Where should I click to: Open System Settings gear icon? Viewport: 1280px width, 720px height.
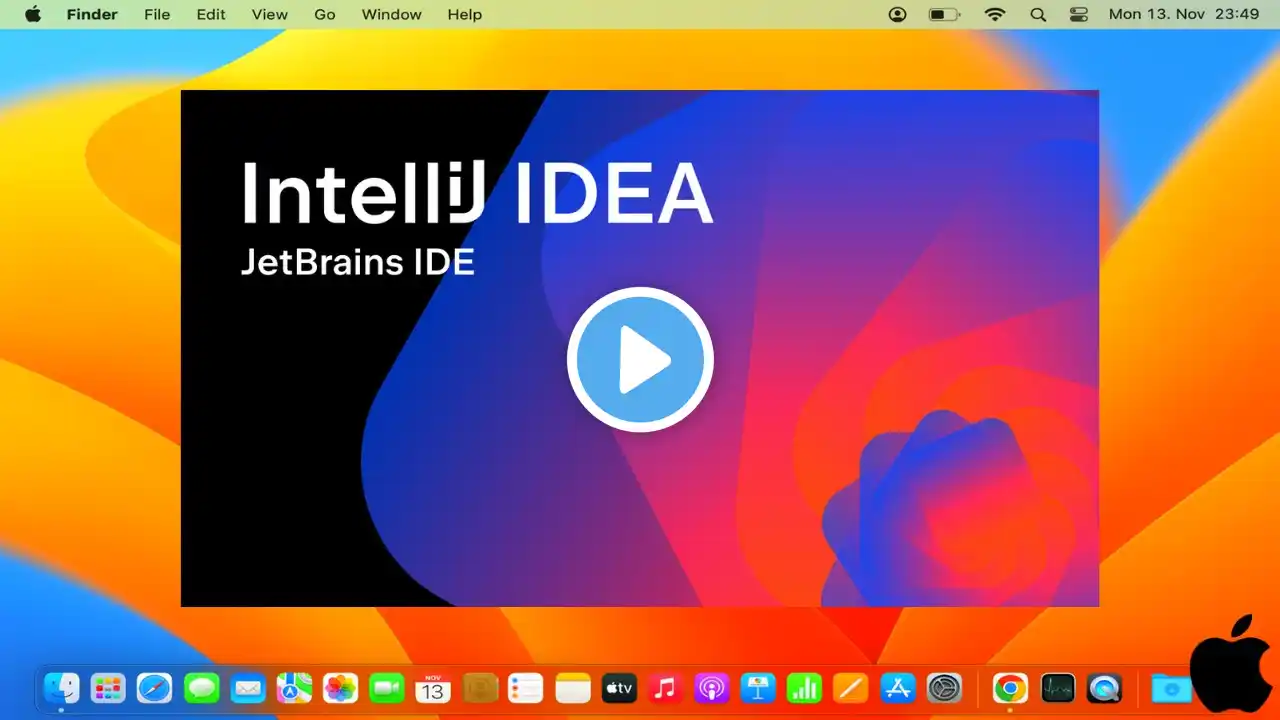pos(944,688)
